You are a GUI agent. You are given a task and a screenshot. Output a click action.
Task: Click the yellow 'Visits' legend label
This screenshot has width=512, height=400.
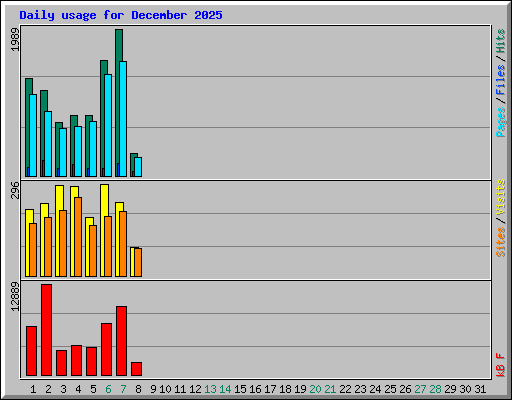tap(501, 197)
